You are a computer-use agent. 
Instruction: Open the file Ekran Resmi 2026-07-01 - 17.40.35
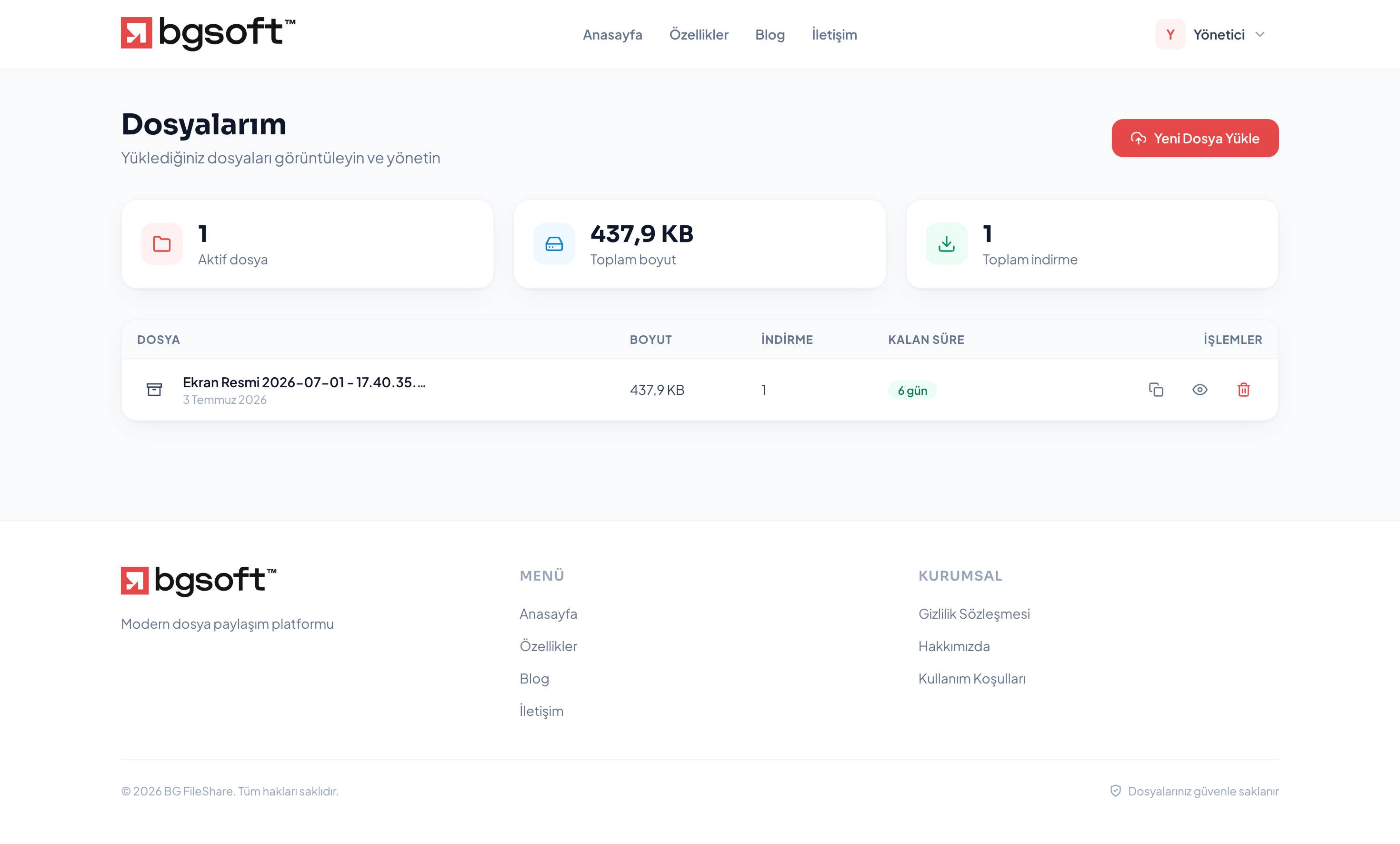click(303, 382)
